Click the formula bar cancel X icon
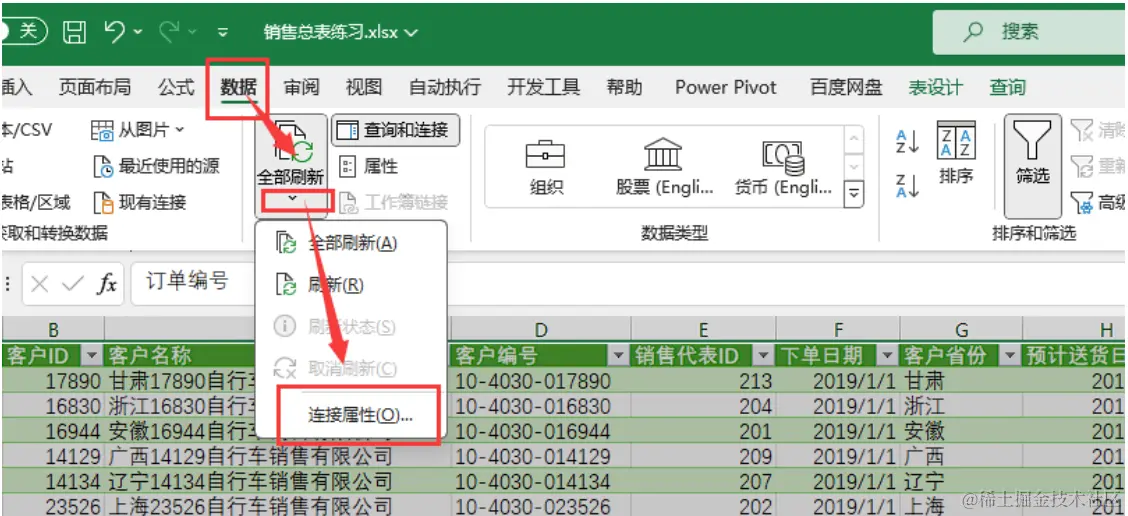Screen dimensions: 1128x516 [x=40, y=284]
